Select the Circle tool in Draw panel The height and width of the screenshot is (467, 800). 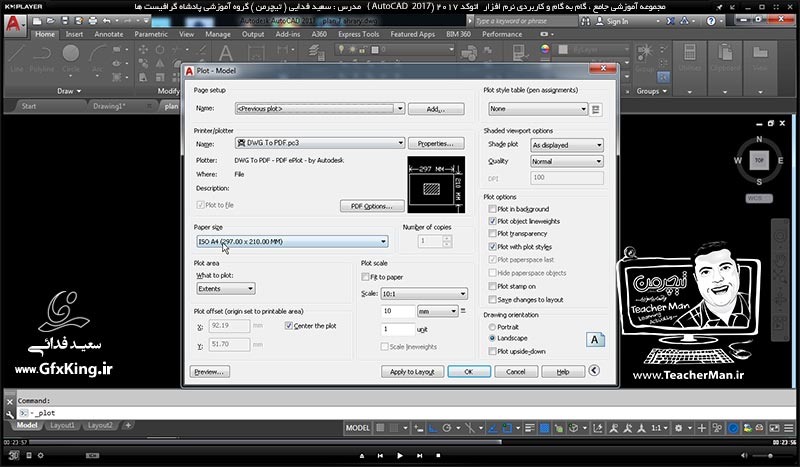coord(71,58)
